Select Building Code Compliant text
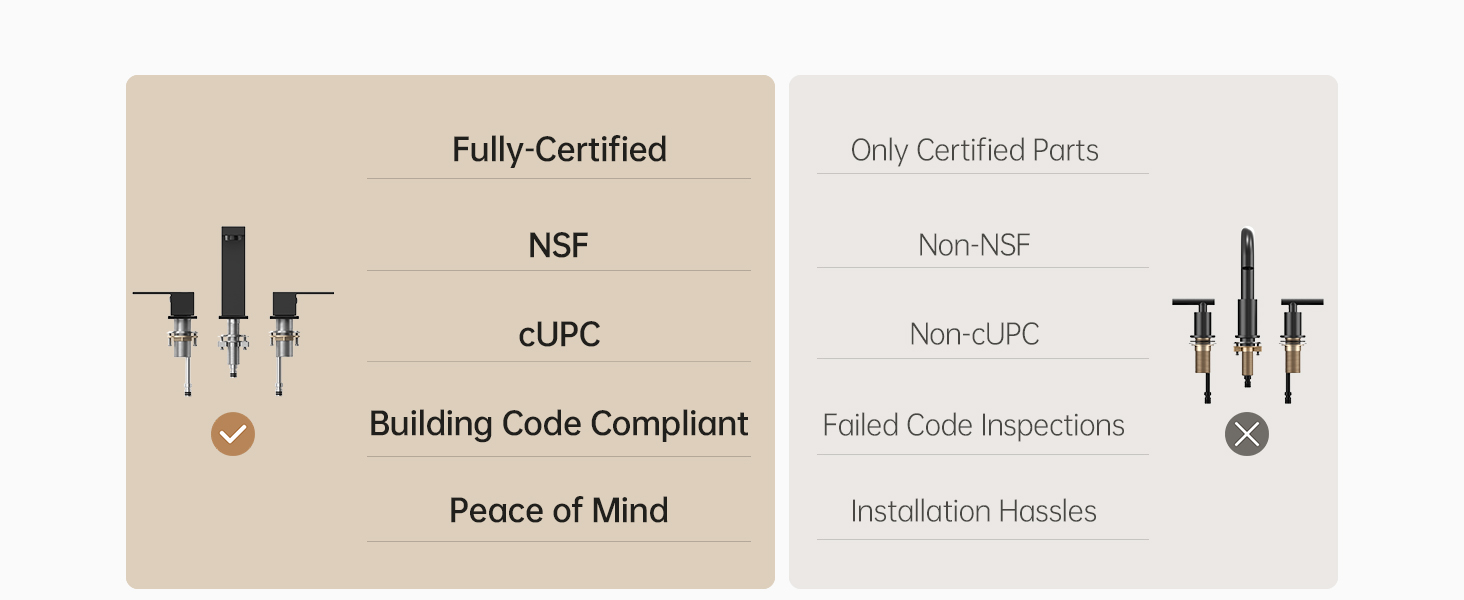1464x600 pixels. [559, 424]
